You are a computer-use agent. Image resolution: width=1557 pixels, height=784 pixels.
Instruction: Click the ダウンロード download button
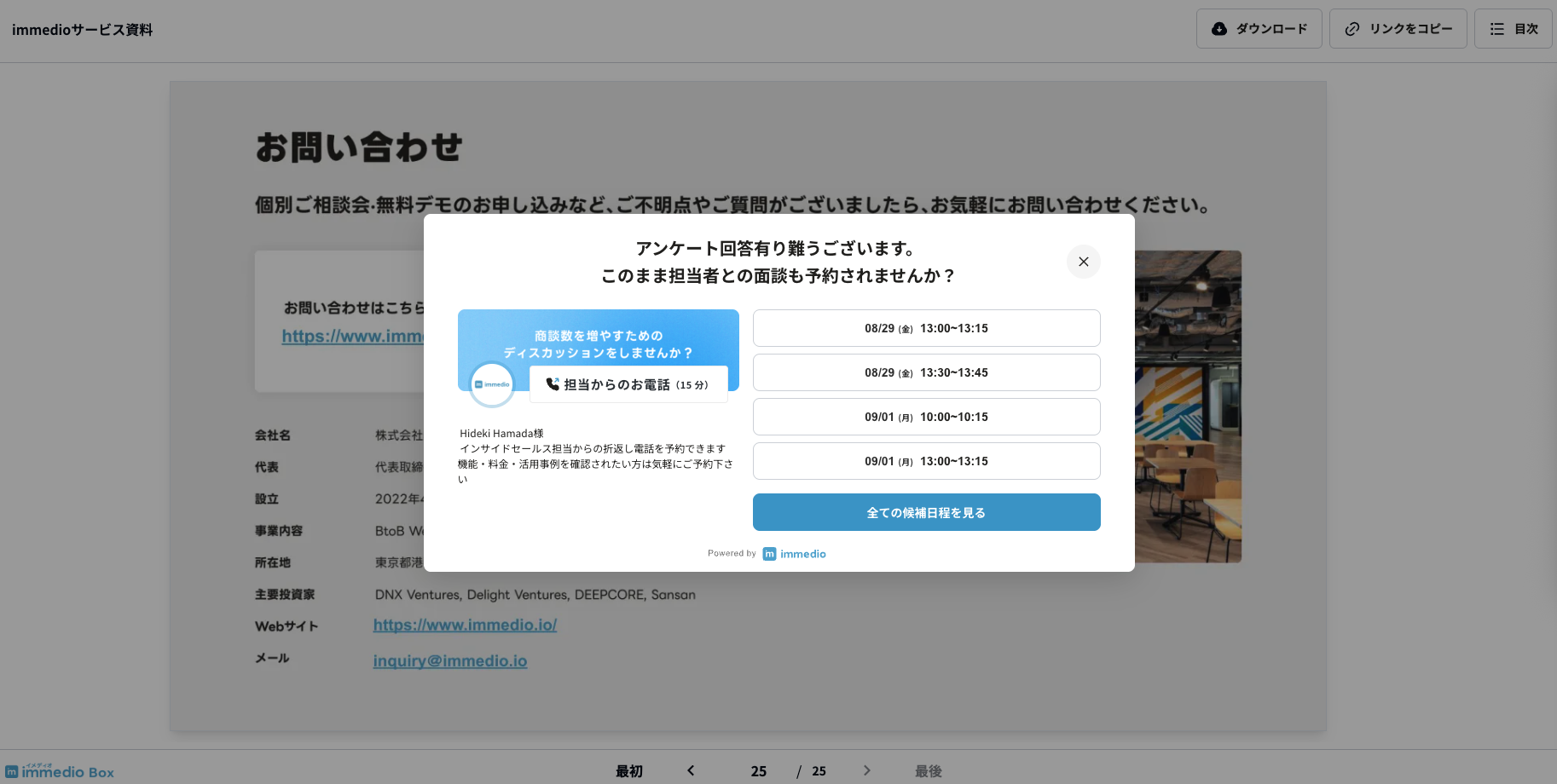coord(1259,29)
